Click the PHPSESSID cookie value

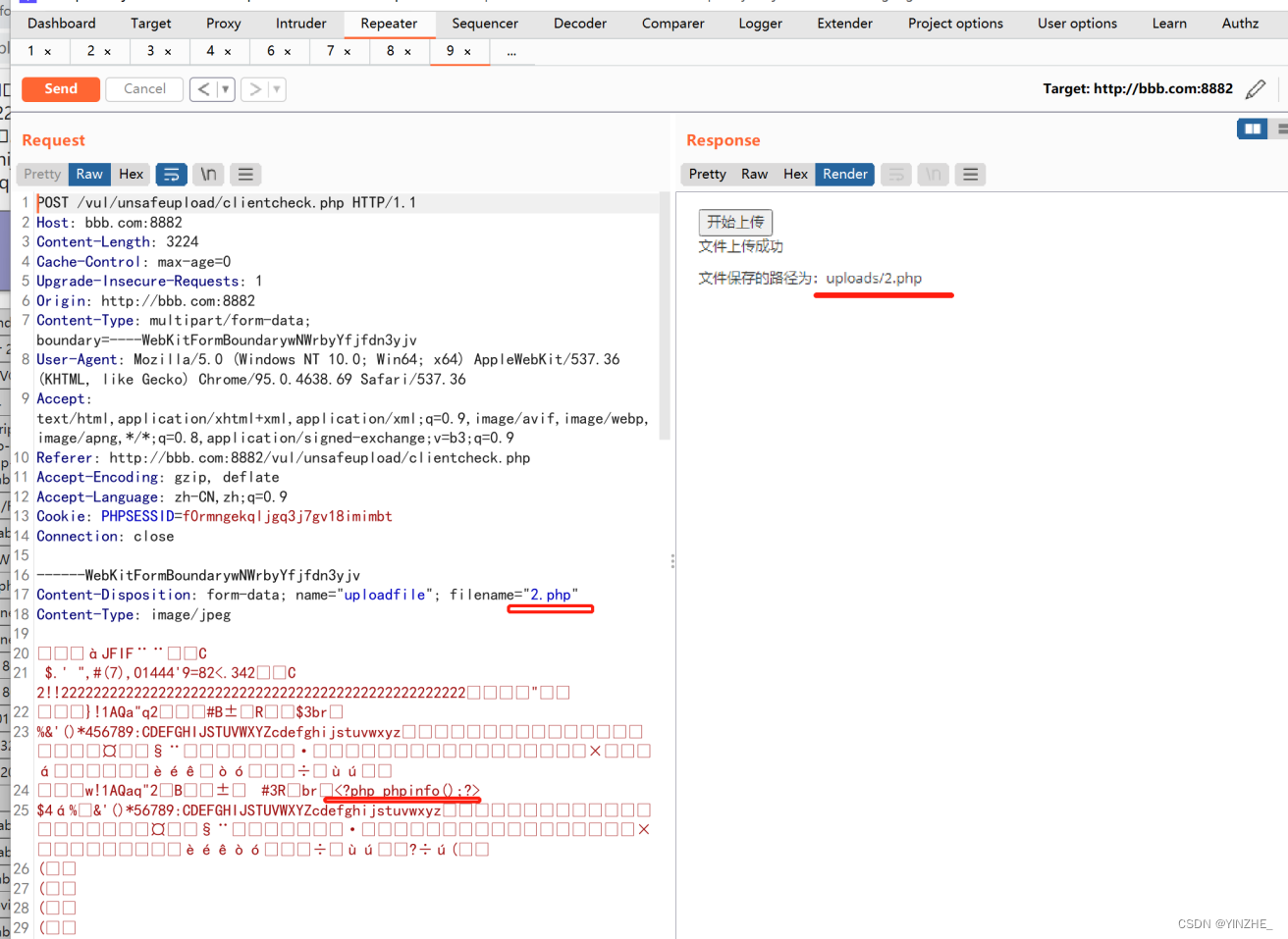point(288,516)
